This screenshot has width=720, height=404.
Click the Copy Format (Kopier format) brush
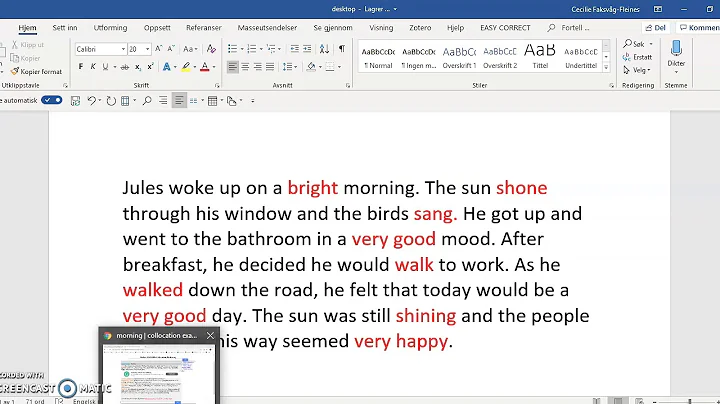coord(36,72)
